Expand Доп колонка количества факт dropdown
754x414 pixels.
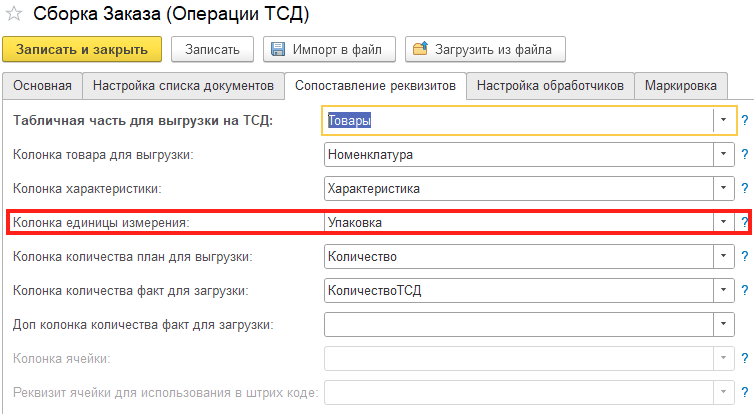[723, 325]
